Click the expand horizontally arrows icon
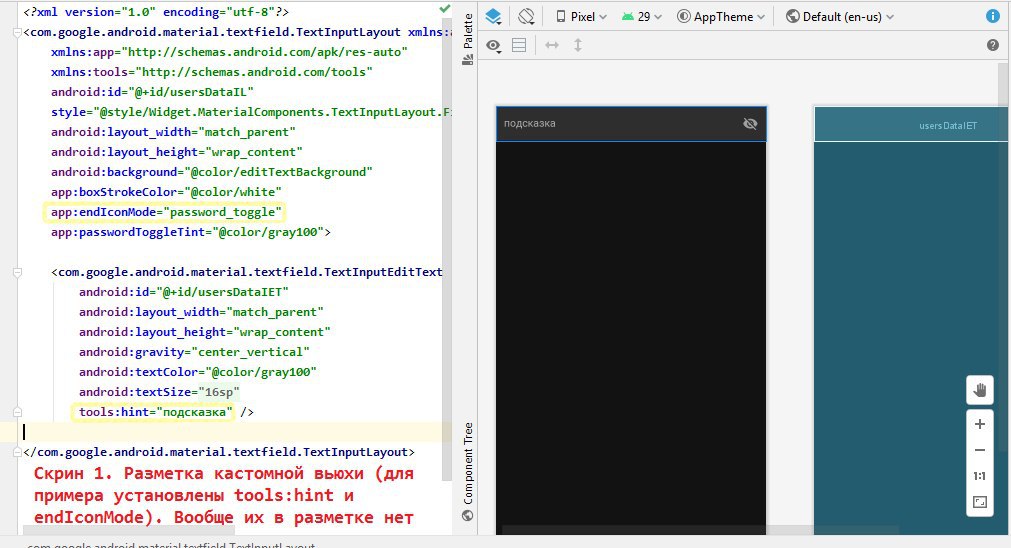Screen dimensions: 1011x548 coord(552,45)
